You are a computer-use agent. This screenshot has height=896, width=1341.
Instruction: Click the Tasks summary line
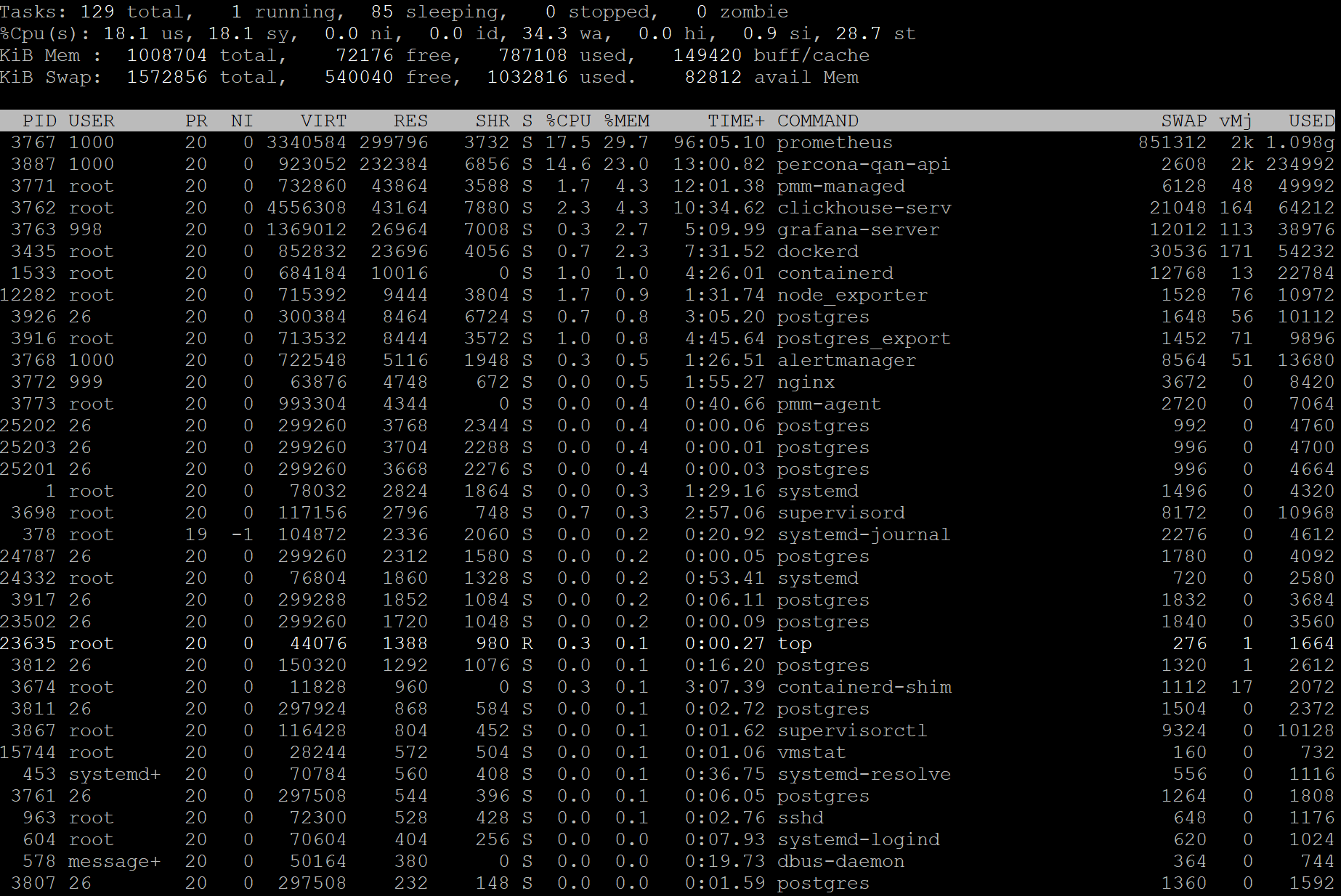(x=291, y=12)
